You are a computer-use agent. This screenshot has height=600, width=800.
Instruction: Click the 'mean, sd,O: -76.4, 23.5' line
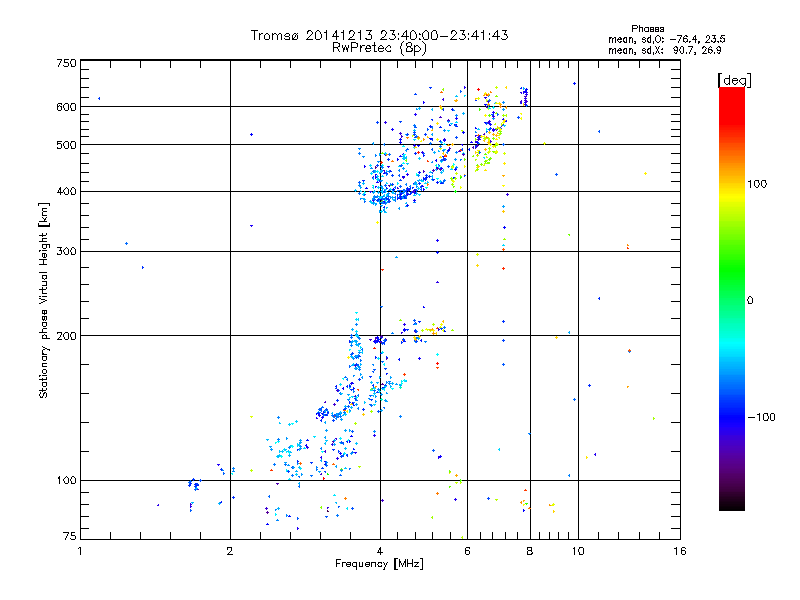pos(666,40)
